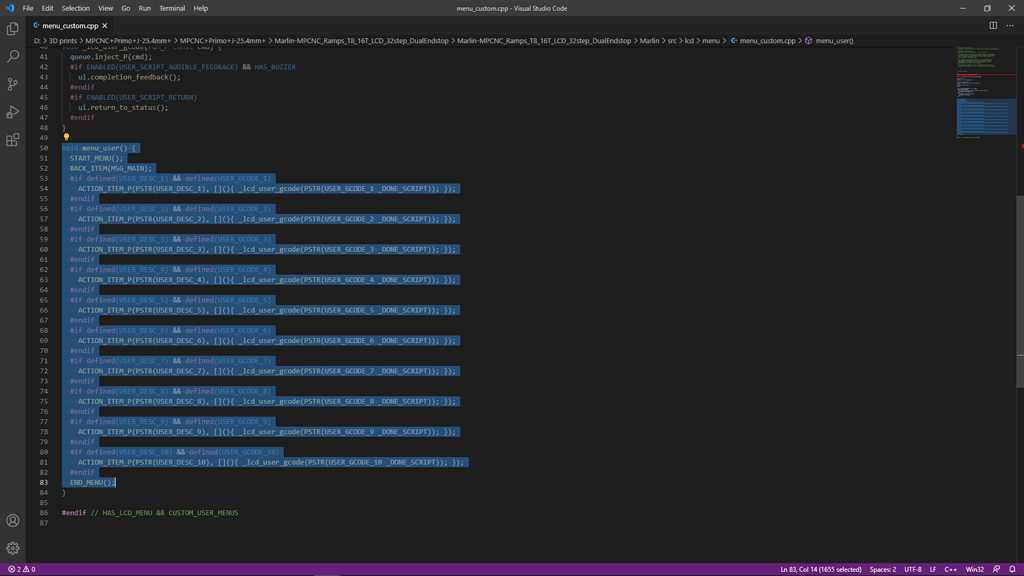Open the Accounts icon above the gear

coord(12,520)
